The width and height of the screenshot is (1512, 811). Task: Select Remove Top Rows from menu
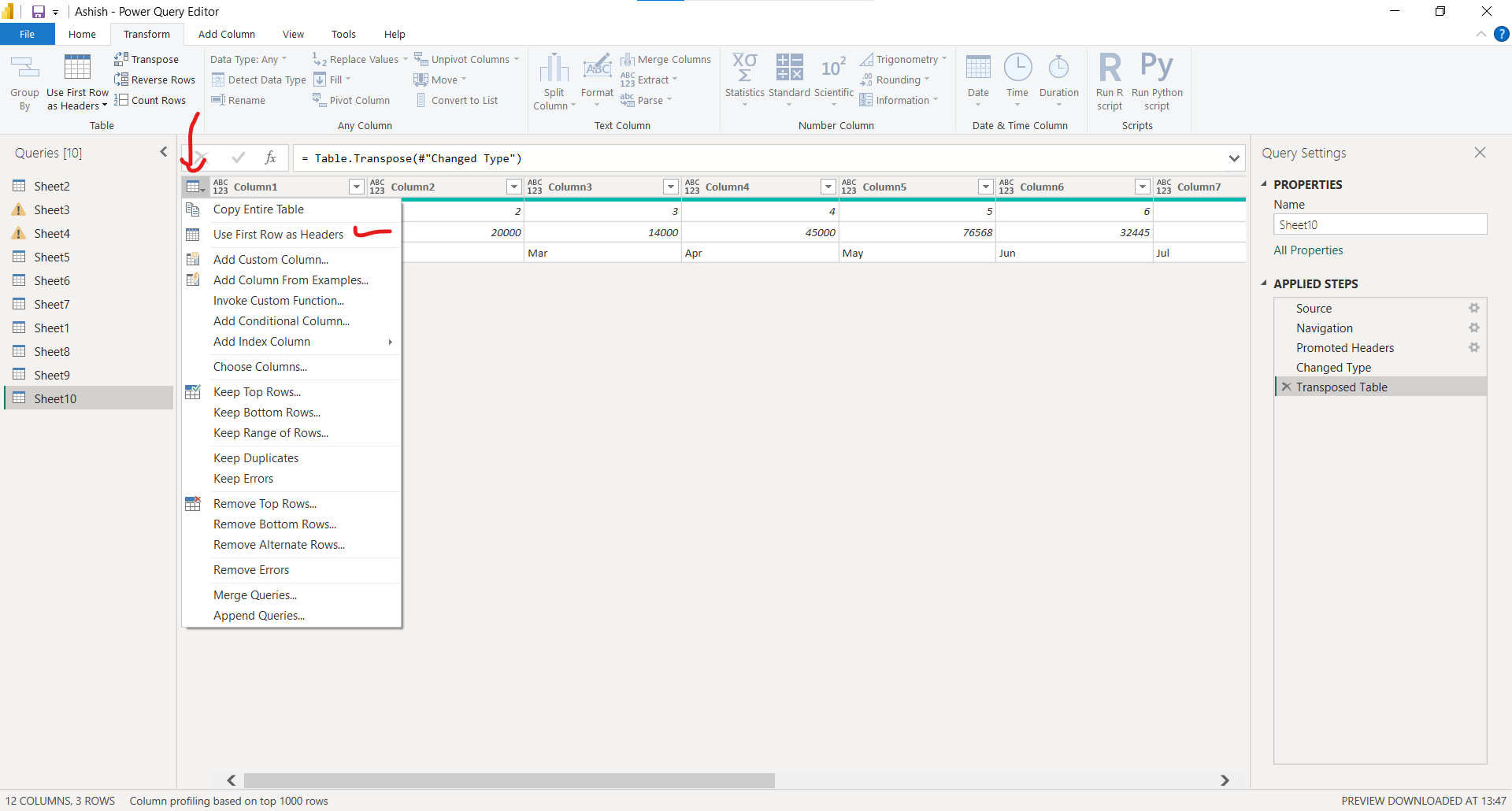[x=265, y=504]
